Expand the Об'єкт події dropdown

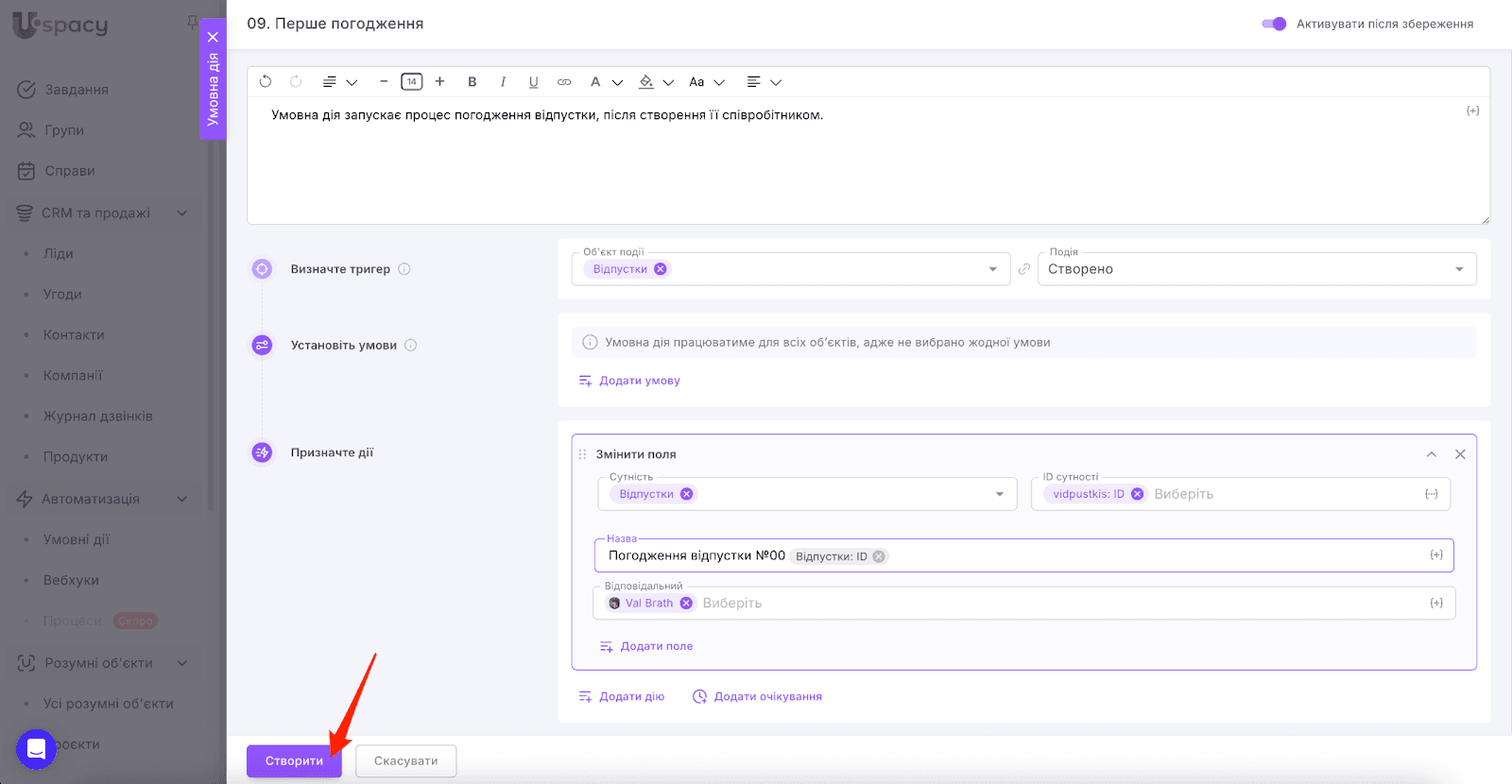[x=992, y=269]
